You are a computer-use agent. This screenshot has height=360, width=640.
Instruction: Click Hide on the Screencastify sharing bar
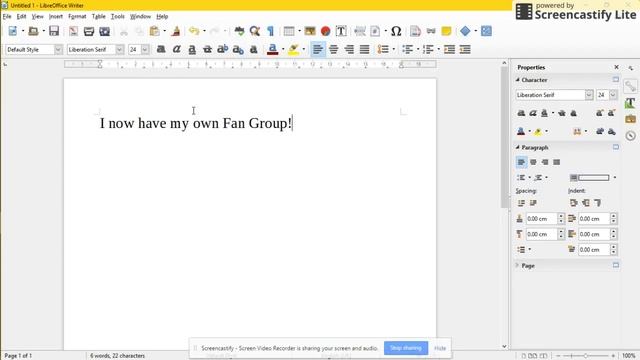click(440, 348)
